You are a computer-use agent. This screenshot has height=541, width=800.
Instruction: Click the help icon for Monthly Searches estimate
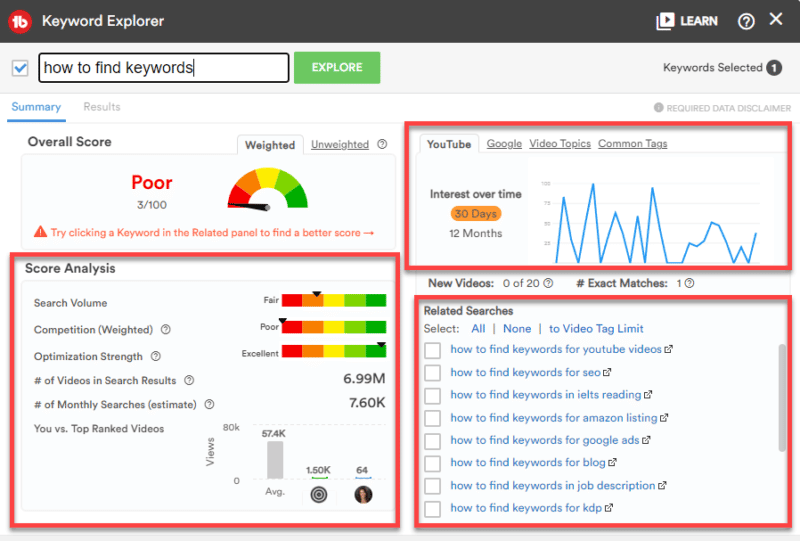pos(209,404)
